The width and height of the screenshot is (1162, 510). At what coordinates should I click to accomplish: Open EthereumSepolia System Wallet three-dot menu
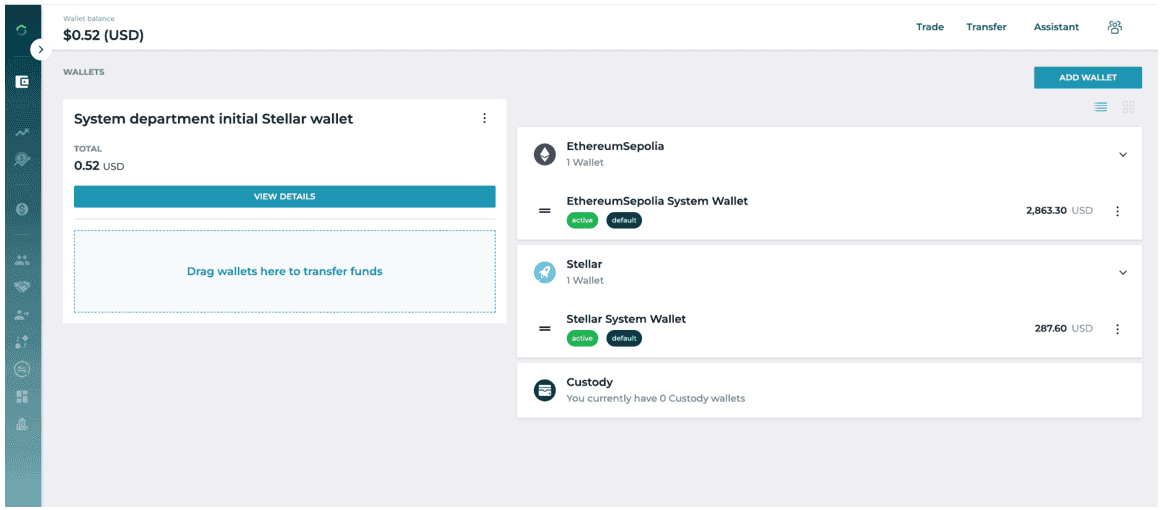coord(1118,211)
